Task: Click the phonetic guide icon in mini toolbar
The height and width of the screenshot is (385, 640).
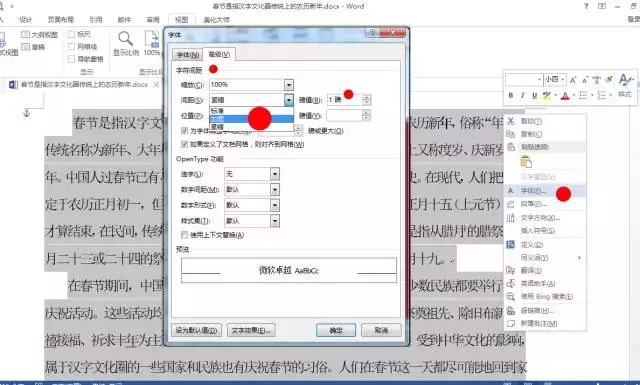Action: click(x=597, y=80)
